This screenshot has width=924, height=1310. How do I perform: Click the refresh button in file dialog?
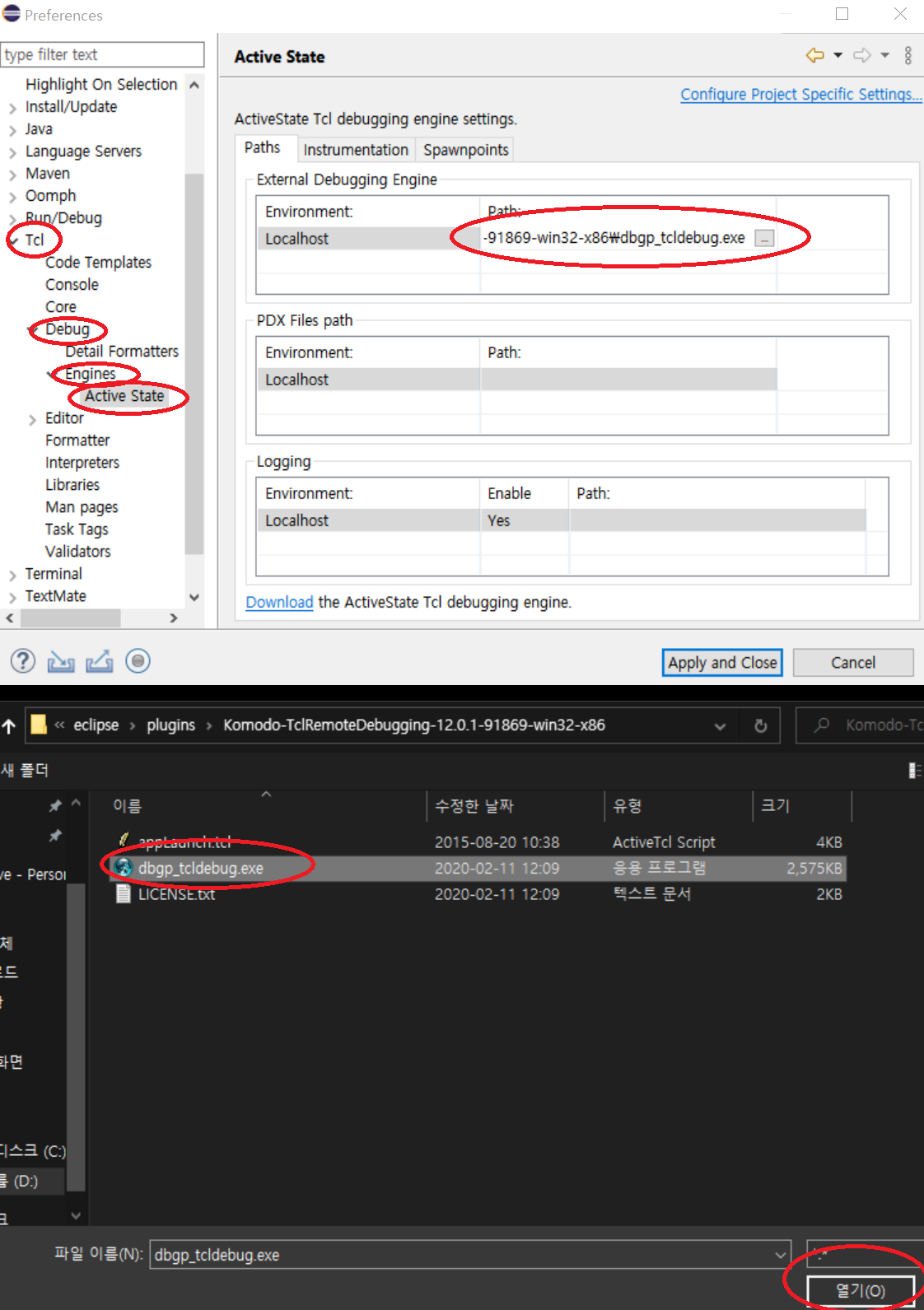point(761,726)
